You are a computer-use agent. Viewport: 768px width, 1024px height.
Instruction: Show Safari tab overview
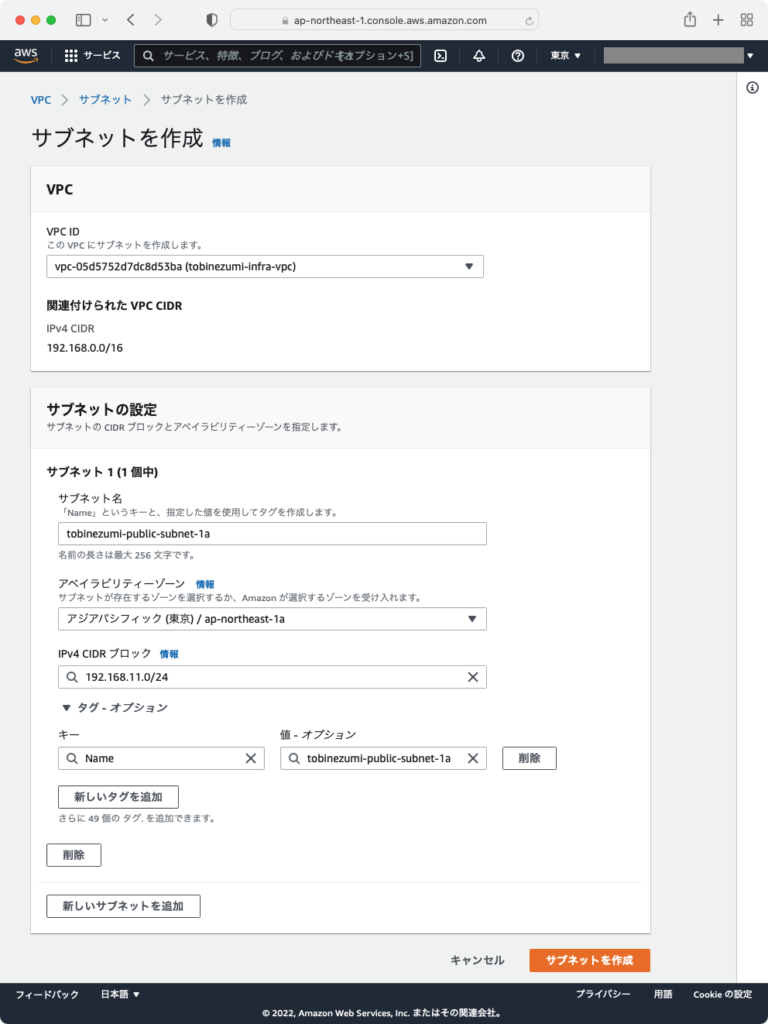point(747,20)
